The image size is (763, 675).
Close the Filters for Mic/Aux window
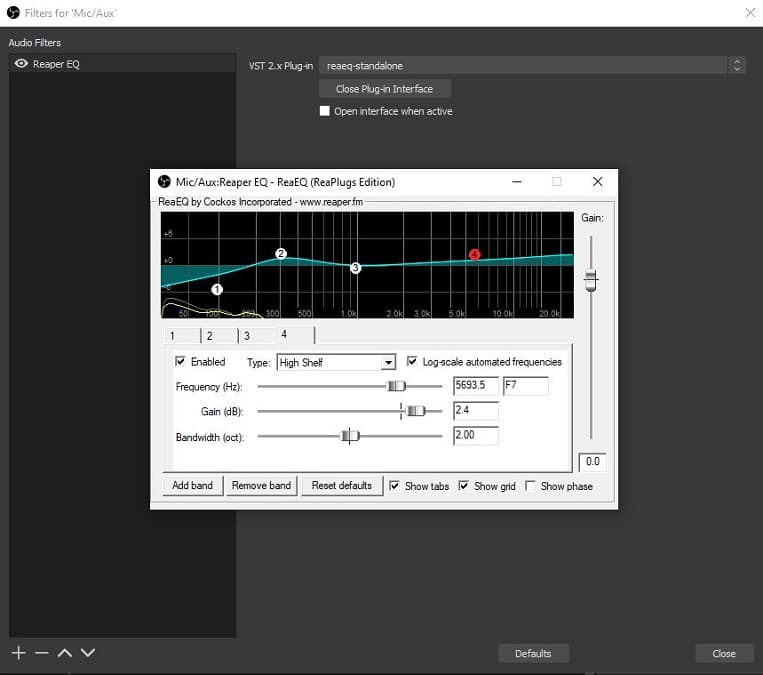tap(750, 13)
